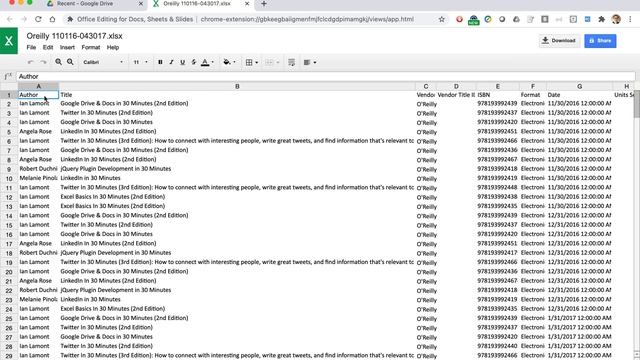Screen dimensions: 640x360
Task: Click the Redo arrow in the toolbar
Action: tap(43, 62)
